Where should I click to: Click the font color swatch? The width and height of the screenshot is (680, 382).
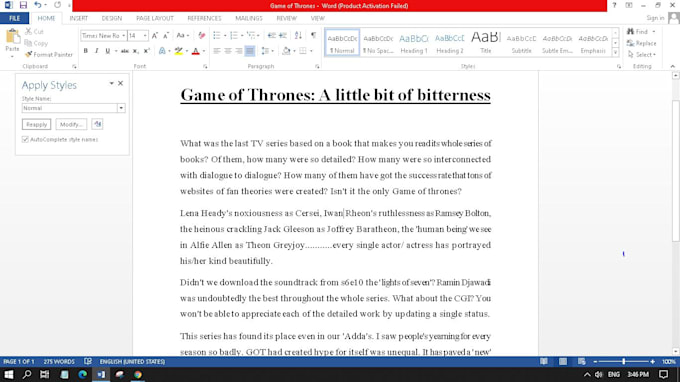(196, 51)
